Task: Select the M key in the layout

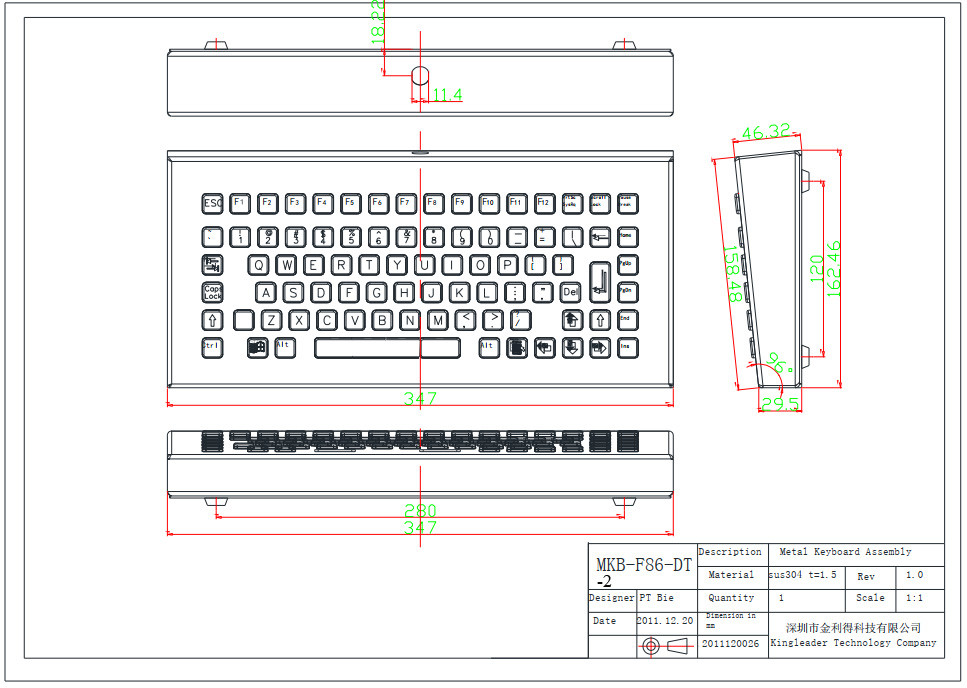Action: [x=437, y=320]
